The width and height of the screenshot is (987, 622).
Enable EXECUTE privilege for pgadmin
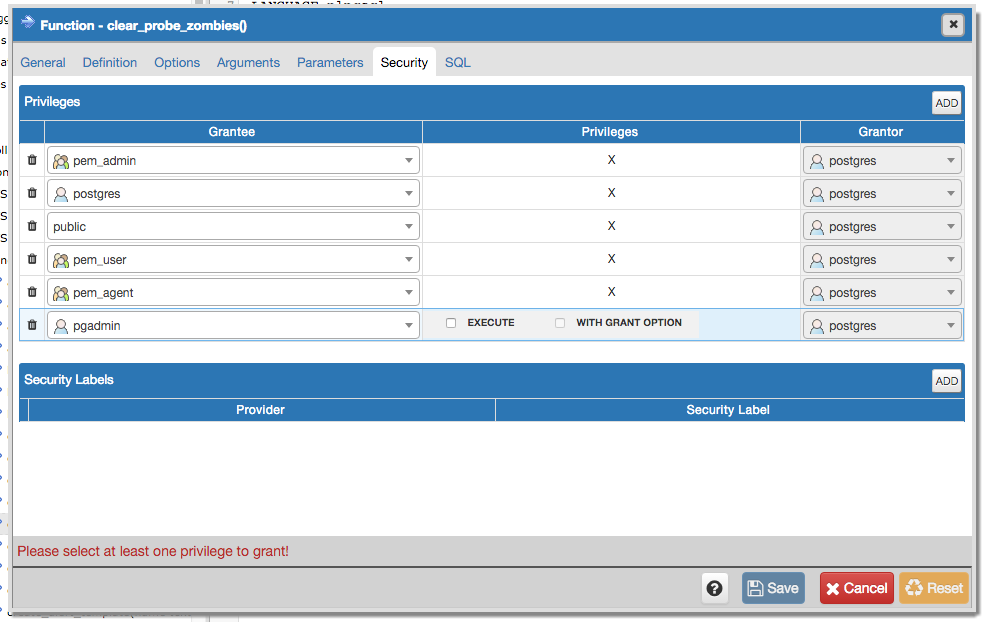coord(451,322)
